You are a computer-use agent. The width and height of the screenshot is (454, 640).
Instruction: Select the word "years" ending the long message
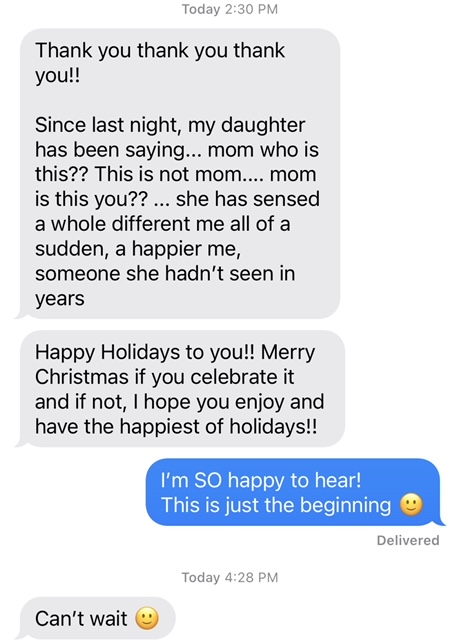pos(60,299)
